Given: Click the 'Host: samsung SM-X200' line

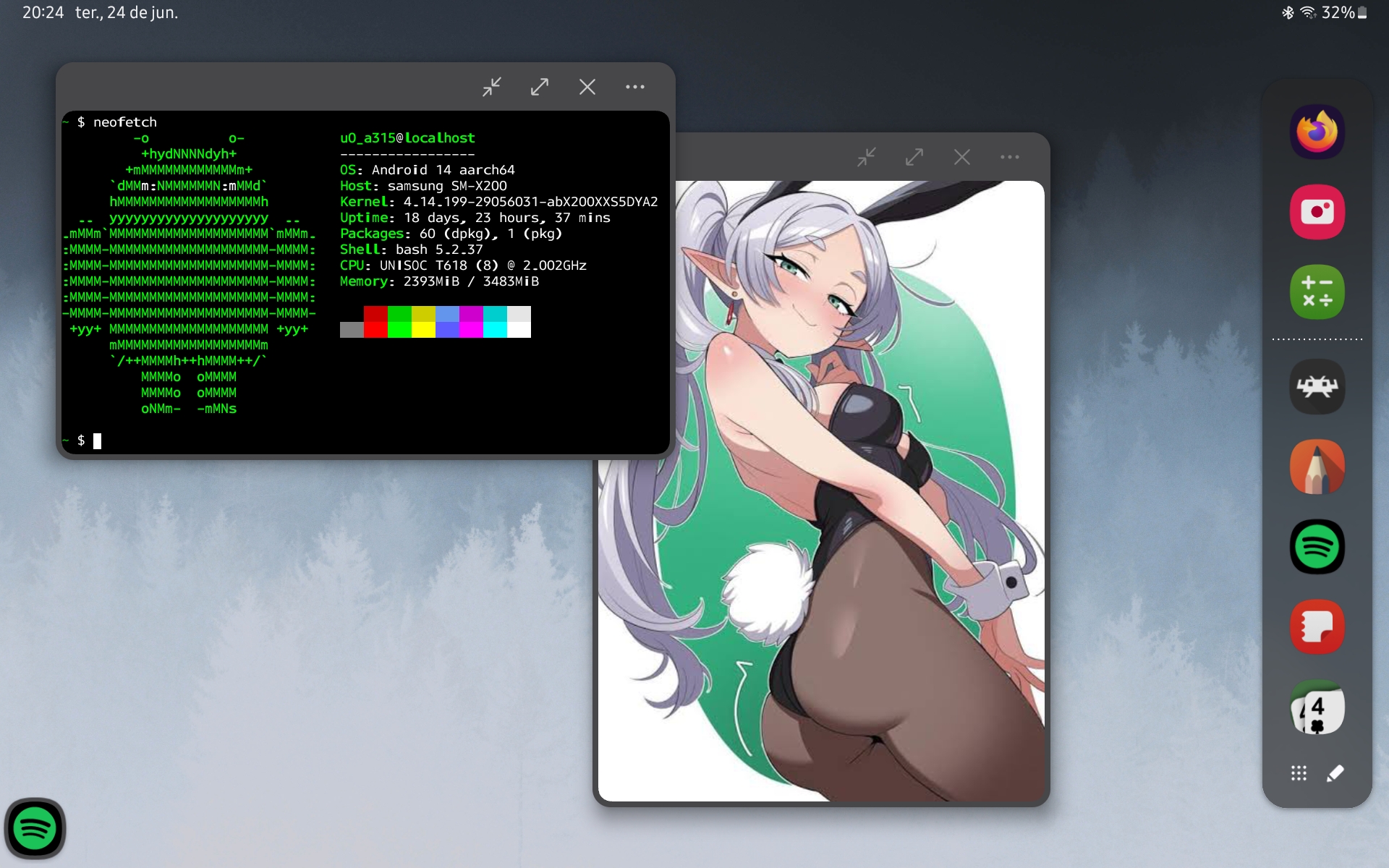Looking at the screenshot, I should click(x=423, y=185).
